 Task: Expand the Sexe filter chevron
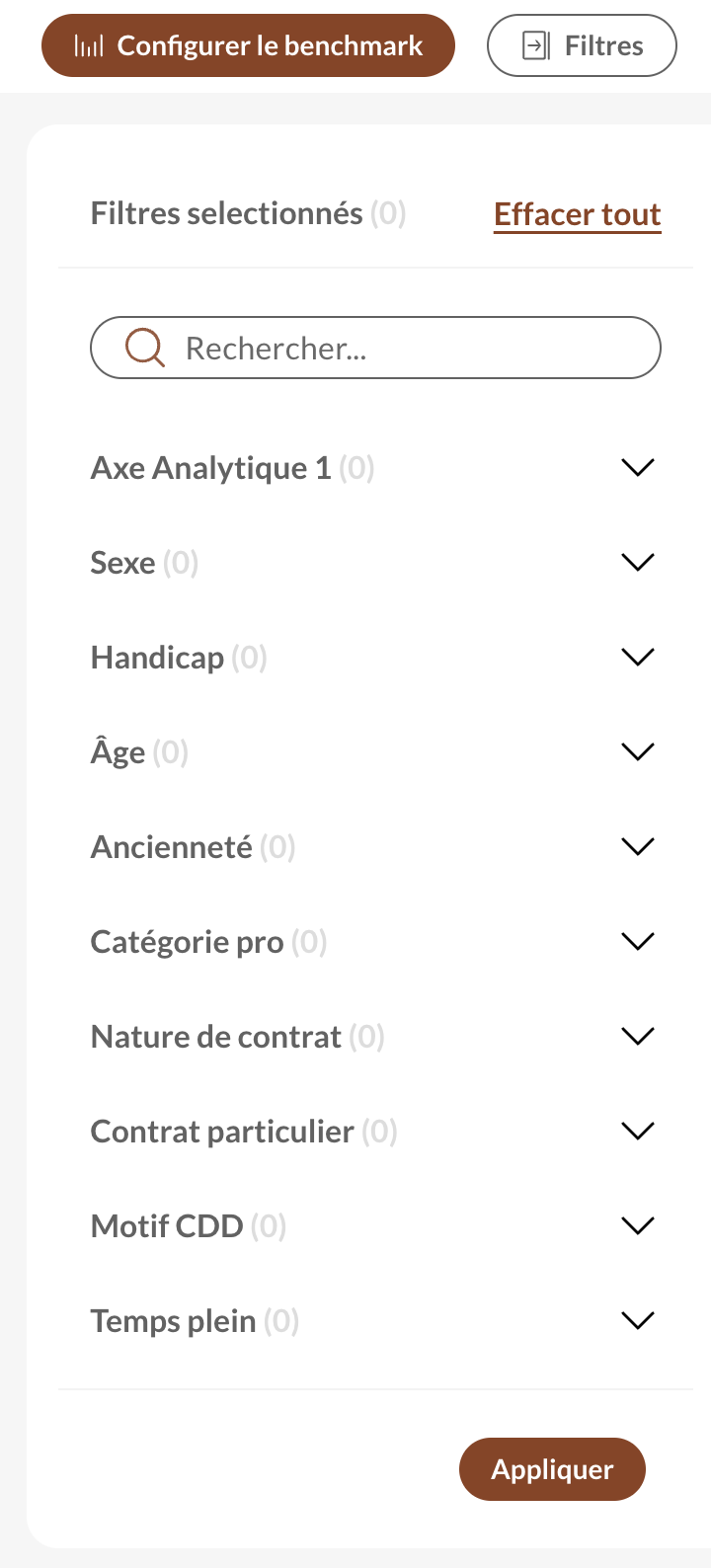pos(638,562)
